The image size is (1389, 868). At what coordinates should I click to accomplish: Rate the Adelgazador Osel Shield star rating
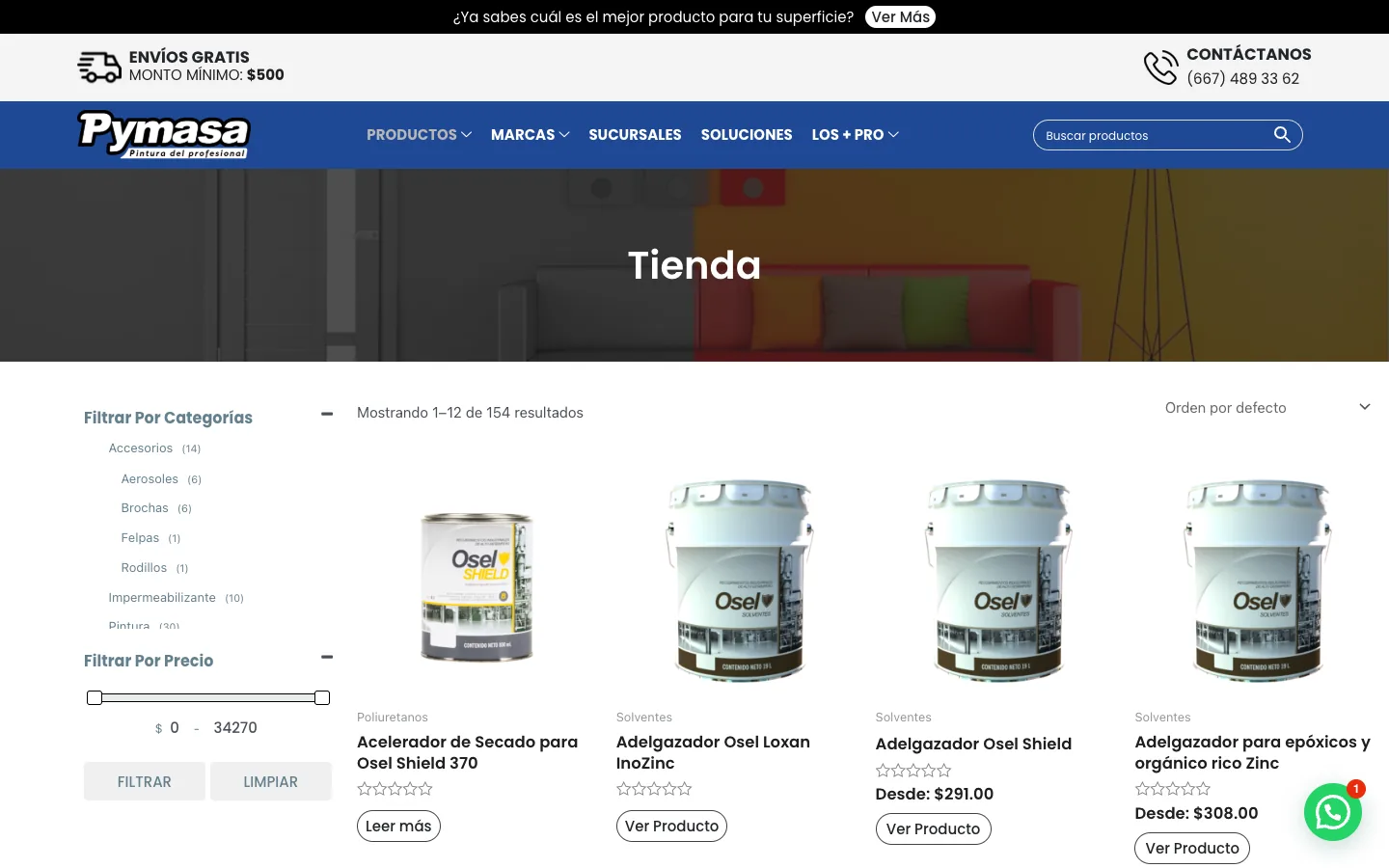pos(912,771)
